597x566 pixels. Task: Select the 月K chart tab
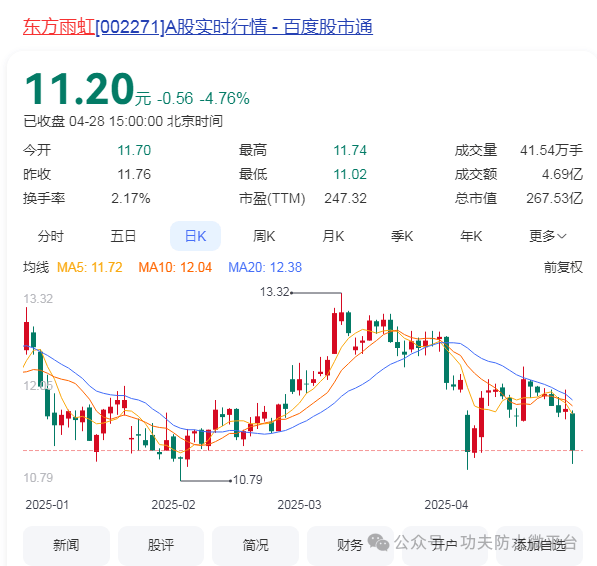(x=333, y=236)
